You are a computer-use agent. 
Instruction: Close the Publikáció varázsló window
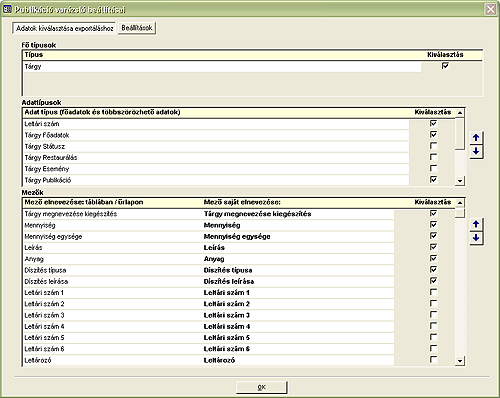click(490, 9)
